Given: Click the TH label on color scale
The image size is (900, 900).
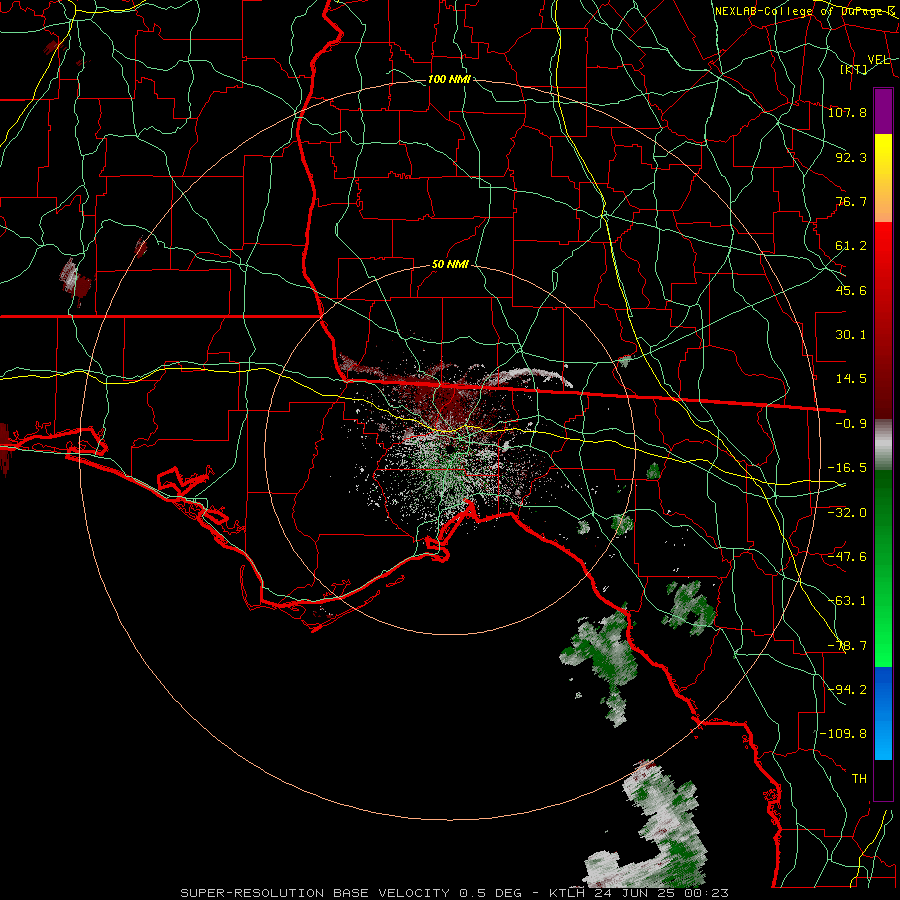Looking at the screenshot, I should point(859,779).
